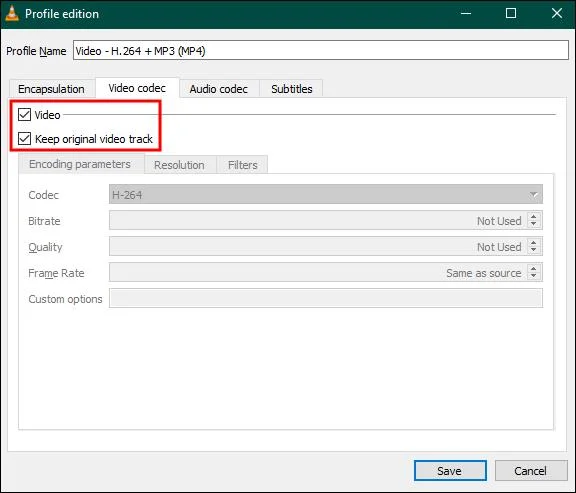The height and width of the screenshot is (493, 576).
Task: Click the Custom options text field
Action: 325,298
